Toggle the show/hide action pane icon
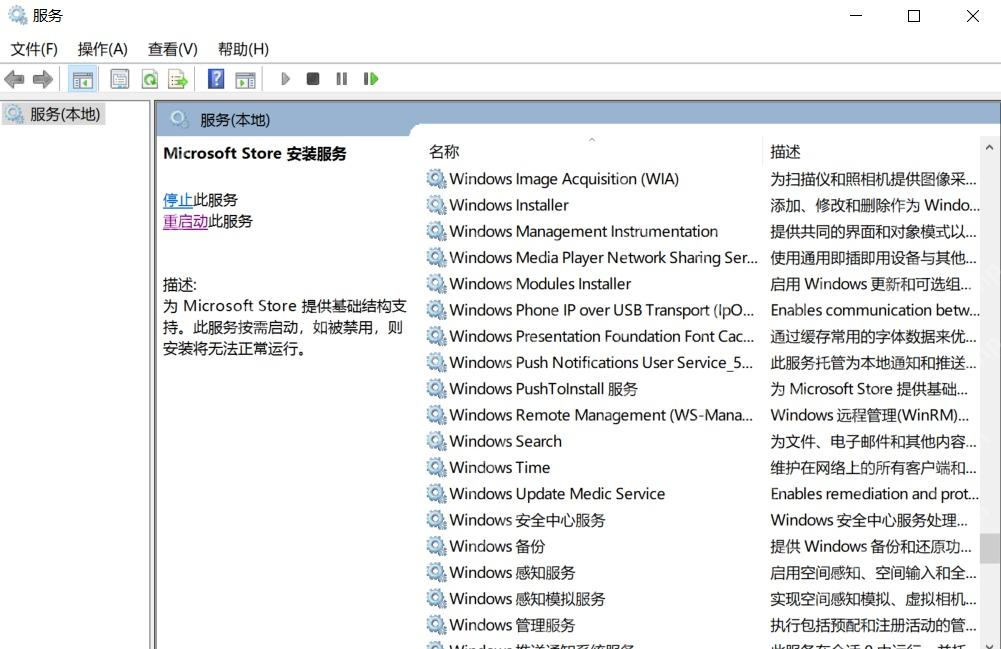Viewport: 1001px width, 649px height. [245, 79]
